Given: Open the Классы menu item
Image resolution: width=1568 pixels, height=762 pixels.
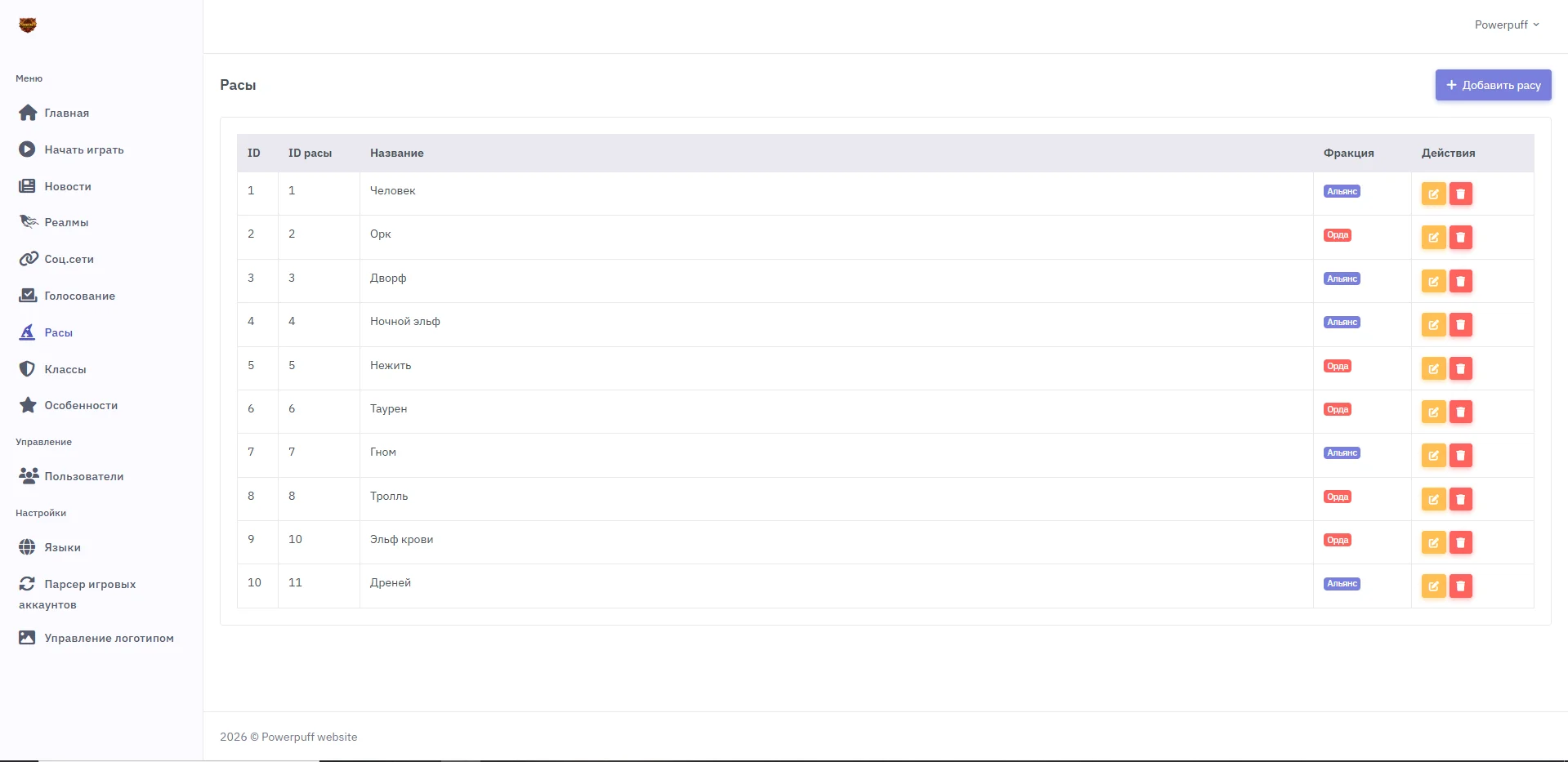Looking at the screenshot, I should (x=65, y=369).
